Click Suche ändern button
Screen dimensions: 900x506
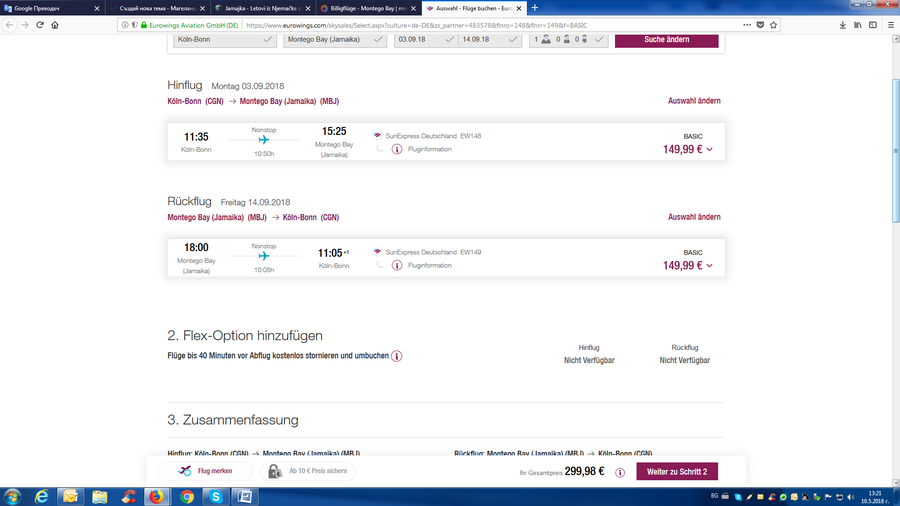click(x=666, y=40)
